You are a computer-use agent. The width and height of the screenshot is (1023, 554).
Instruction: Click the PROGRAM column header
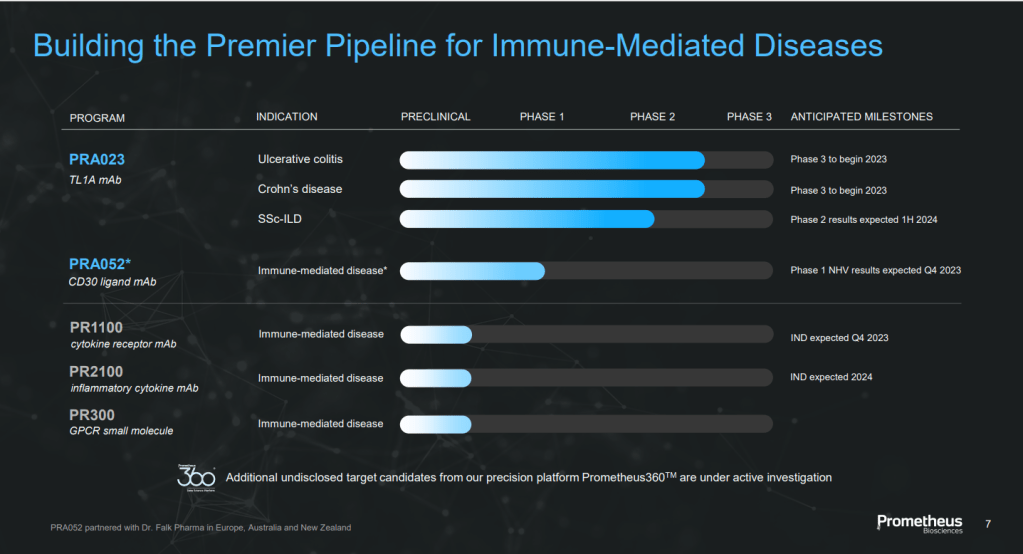[x=97, y=118]
